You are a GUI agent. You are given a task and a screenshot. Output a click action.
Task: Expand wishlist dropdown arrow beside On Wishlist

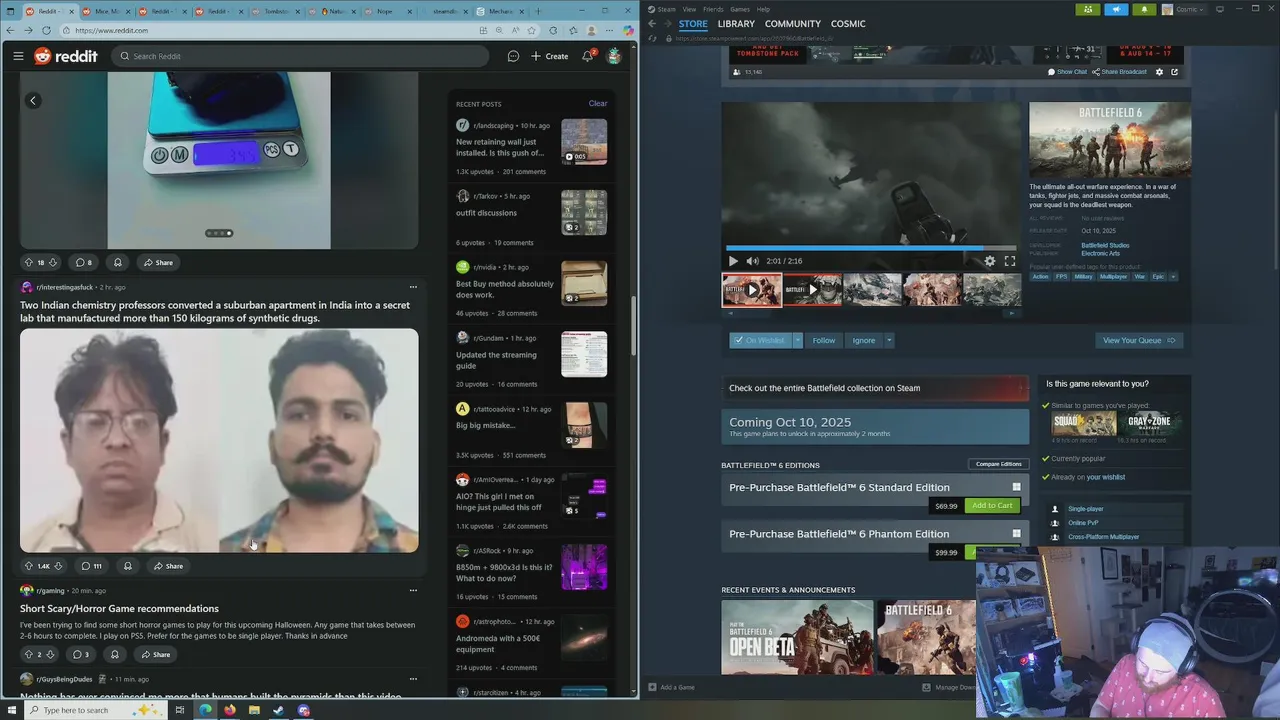(798, 340)
